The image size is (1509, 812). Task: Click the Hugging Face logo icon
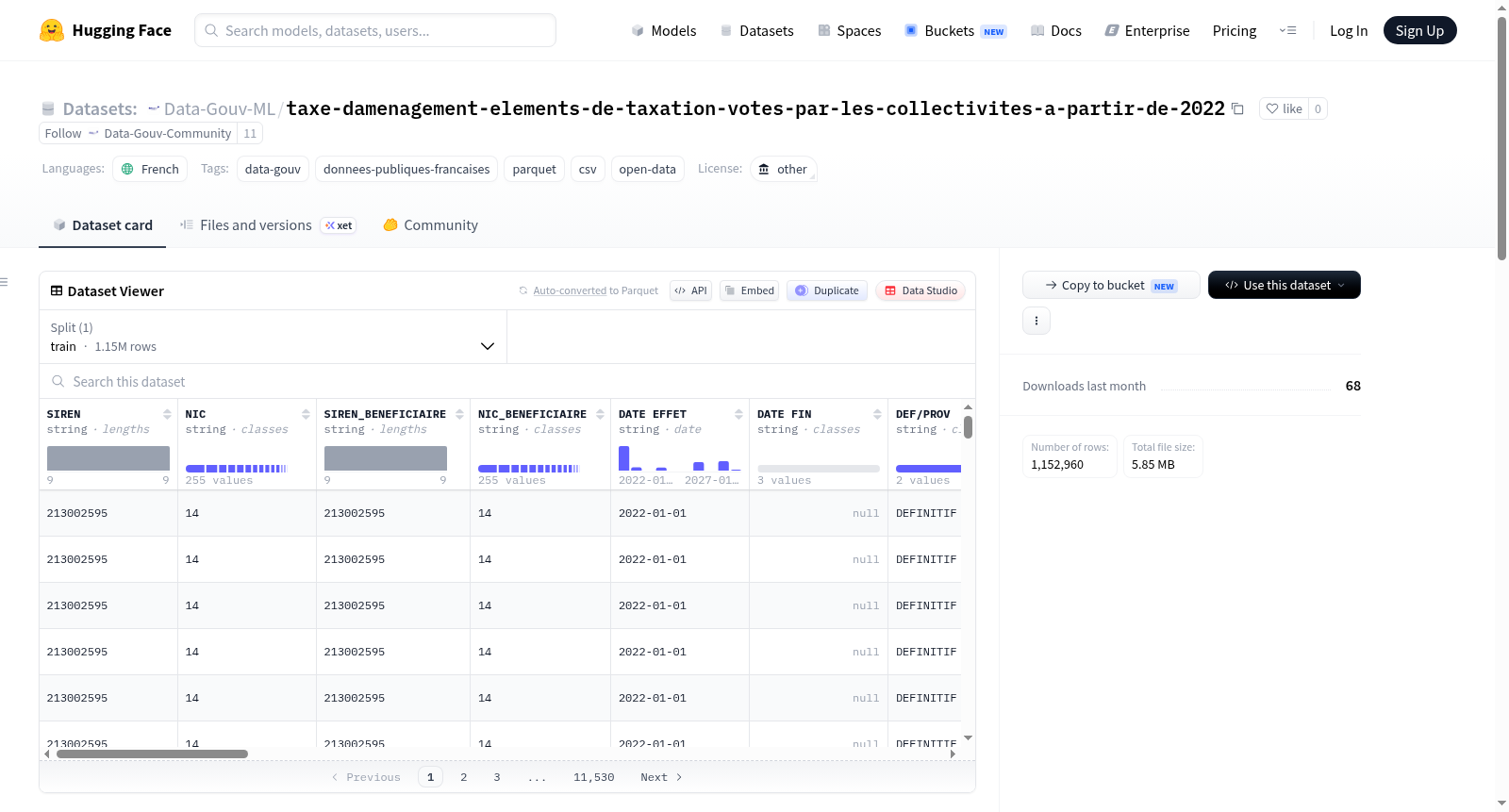pyautogui.click(x=52, y=30)
